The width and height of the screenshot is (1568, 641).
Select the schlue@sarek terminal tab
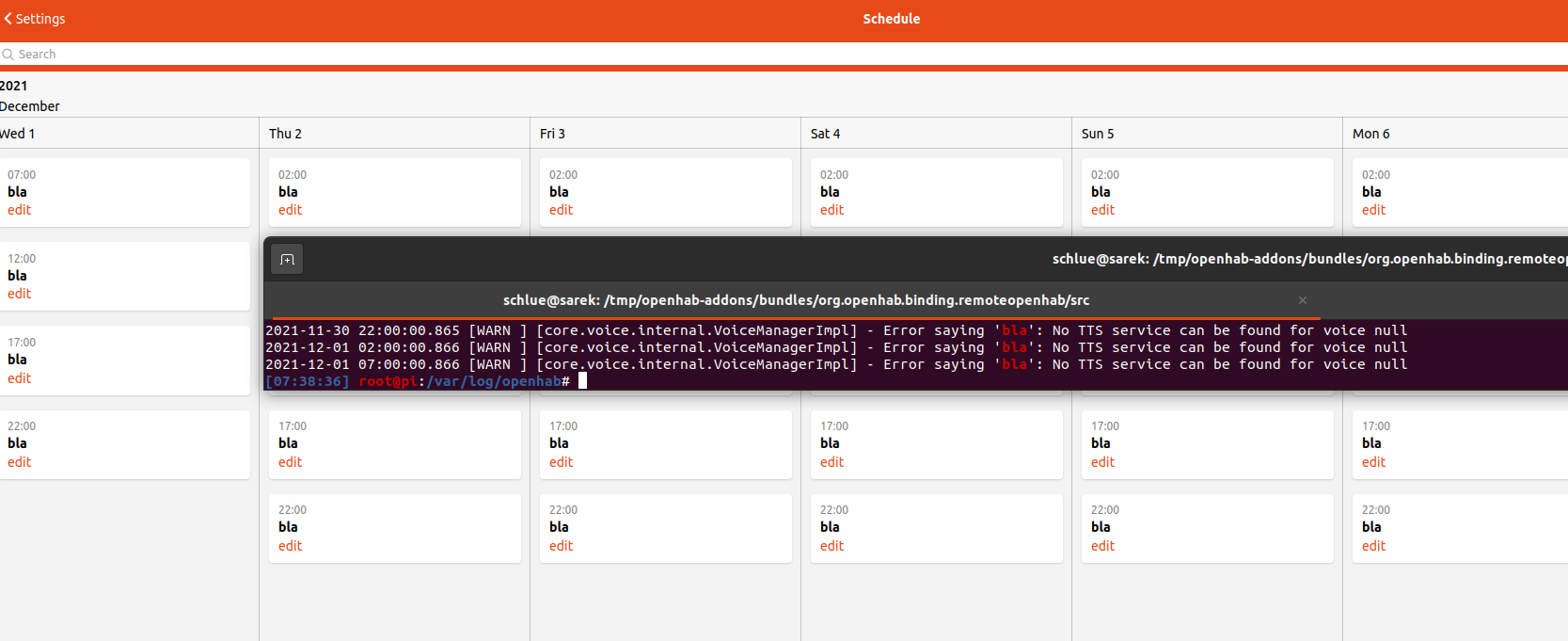[x=795, y=300]
